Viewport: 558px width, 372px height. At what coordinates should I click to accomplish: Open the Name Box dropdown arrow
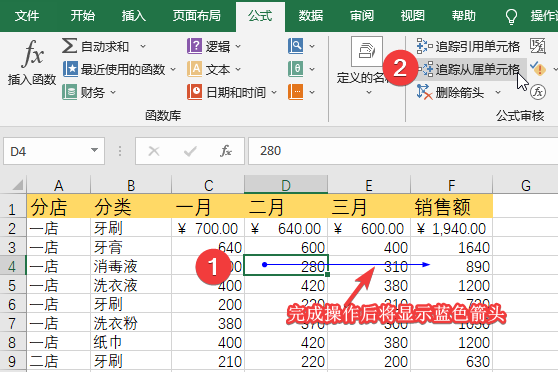[94, 151]
